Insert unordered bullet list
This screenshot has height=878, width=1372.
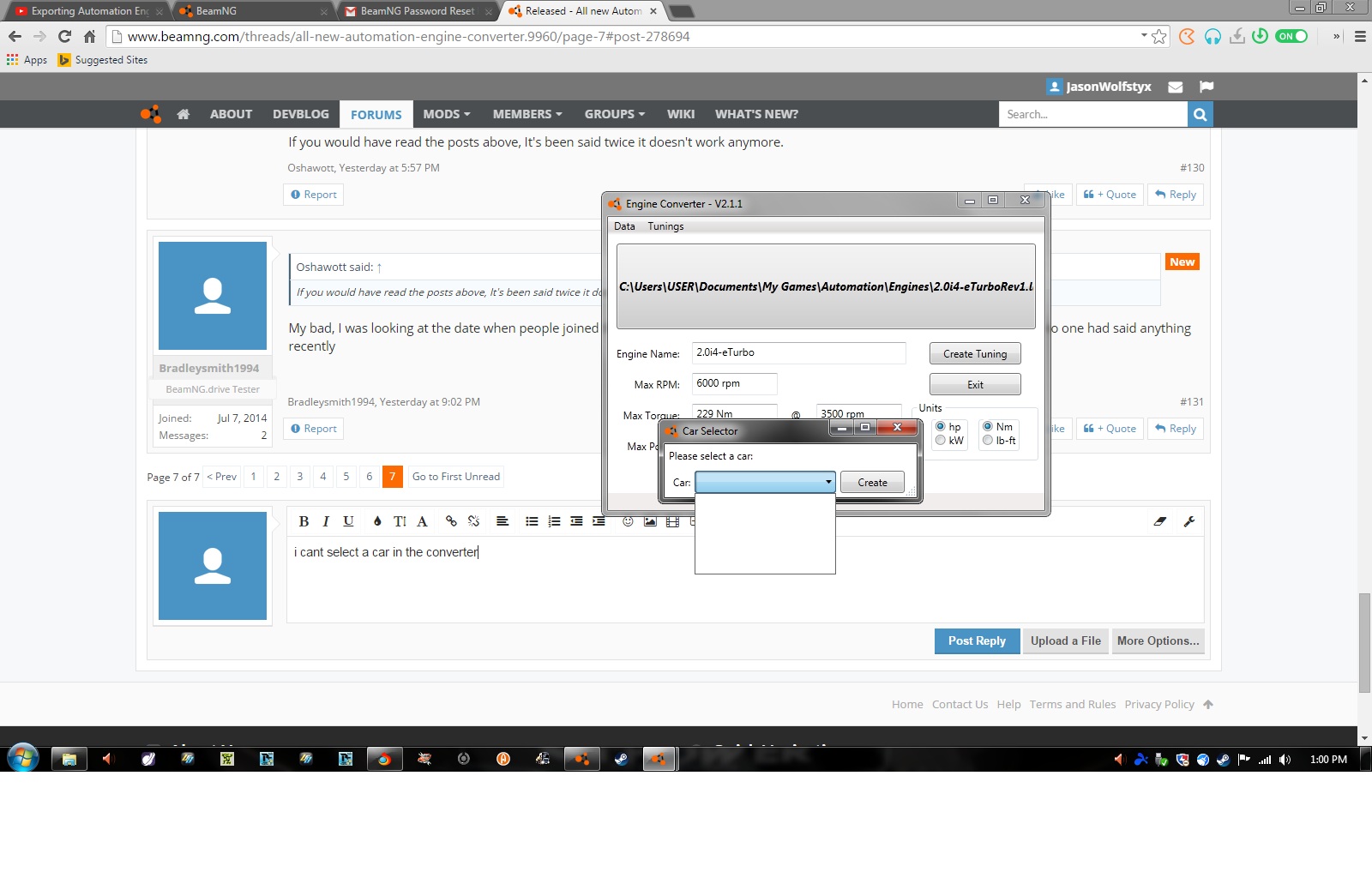coord(532,521)
